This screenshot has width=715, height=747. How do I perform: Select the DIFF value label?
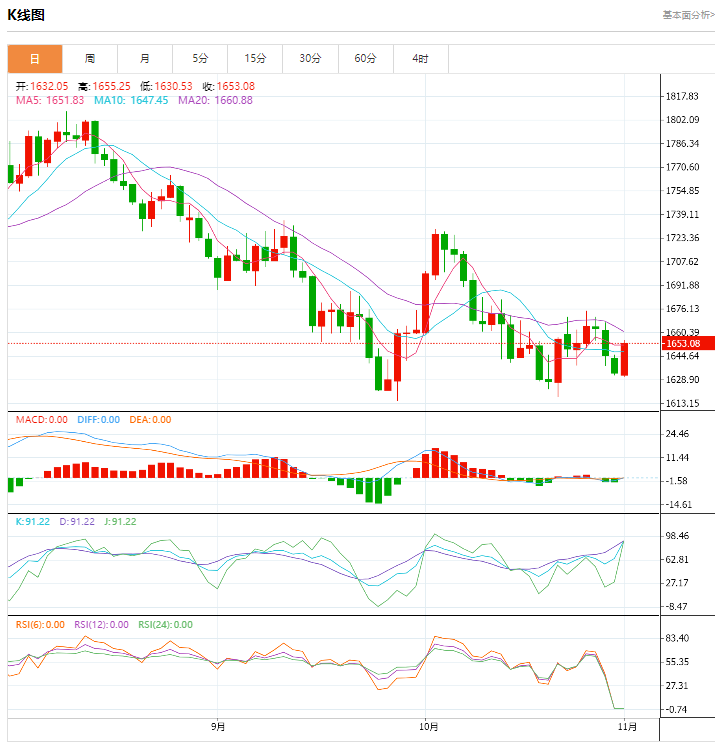coord(98,420)
